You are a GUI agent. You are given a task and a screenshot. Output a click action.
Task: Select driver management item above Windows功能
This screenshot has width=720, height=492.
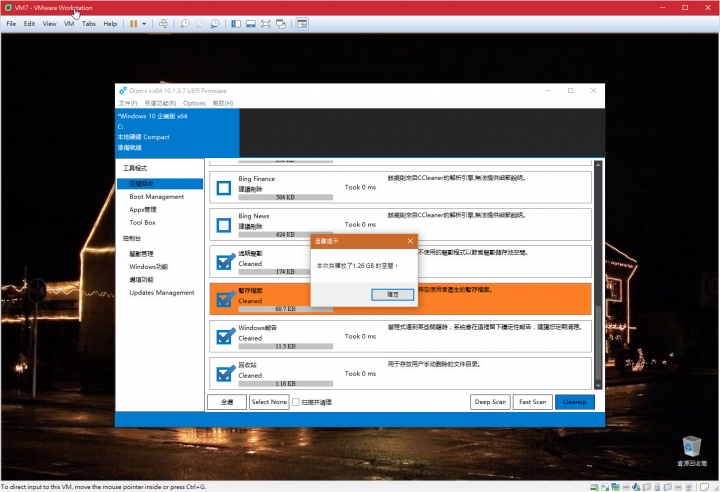(x=141, y=254)
